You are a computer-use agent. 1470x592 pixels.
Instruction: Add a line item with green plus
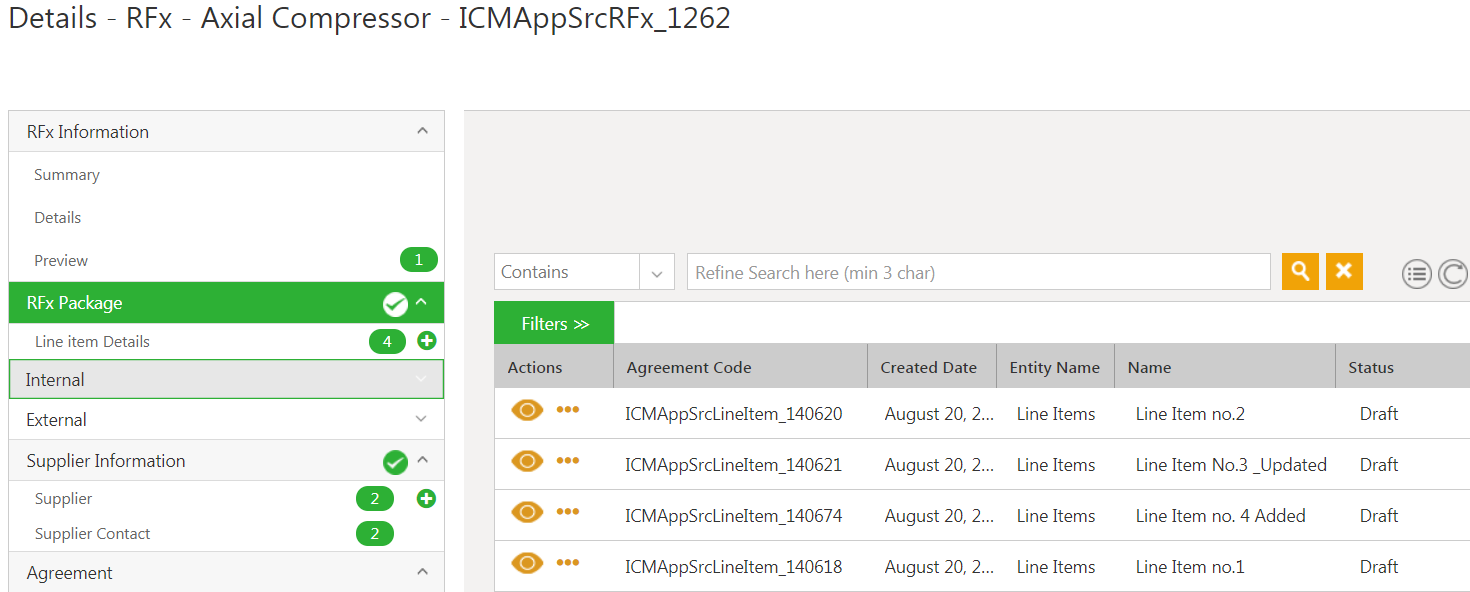click(x=427, y=341)
